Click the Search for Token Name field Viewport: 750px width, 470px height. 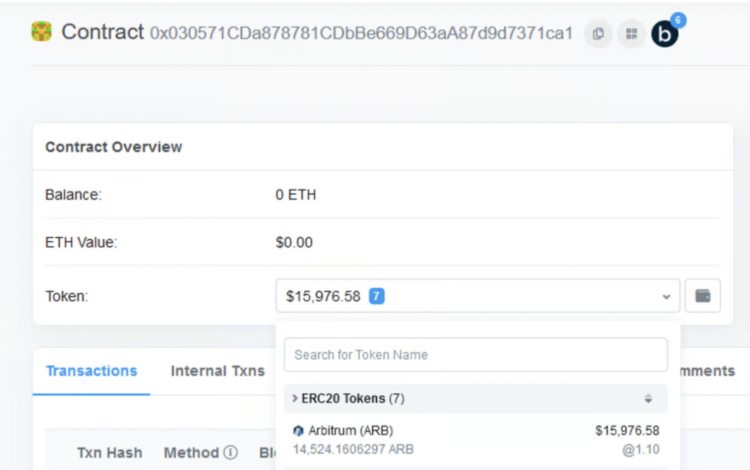coord(475,355)
